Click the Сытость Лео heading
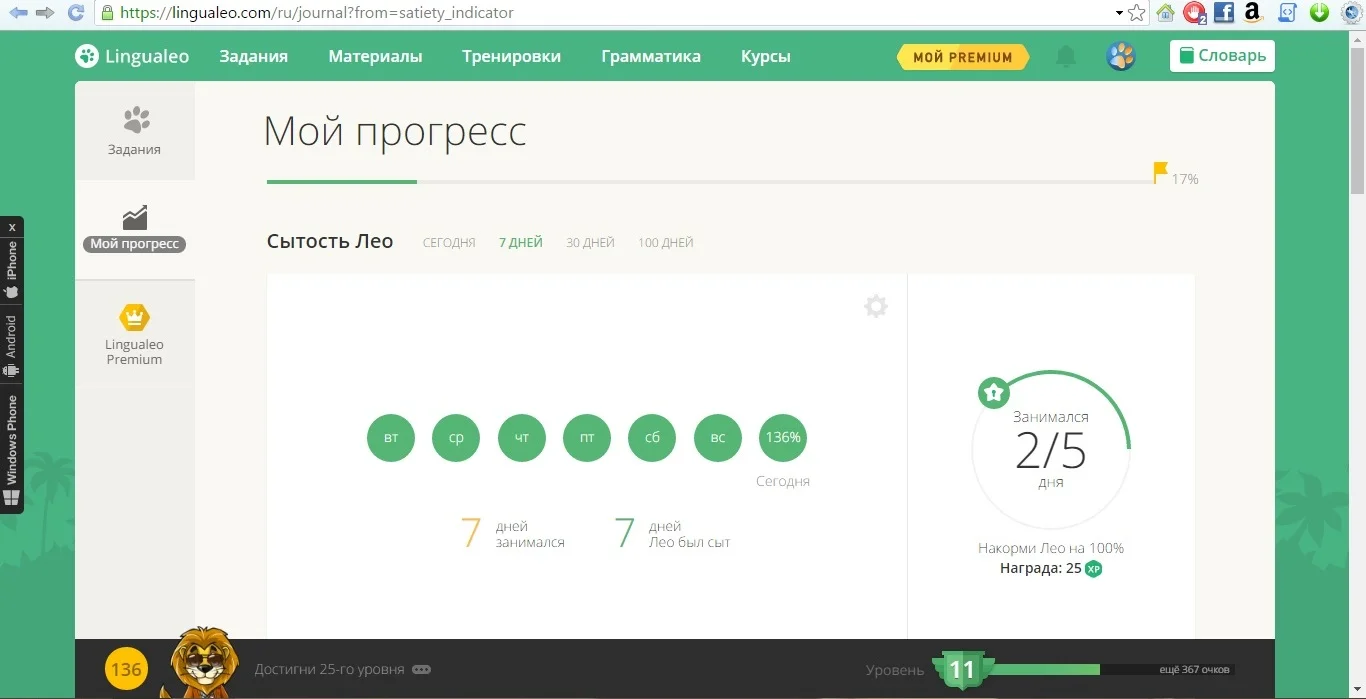 330,241
